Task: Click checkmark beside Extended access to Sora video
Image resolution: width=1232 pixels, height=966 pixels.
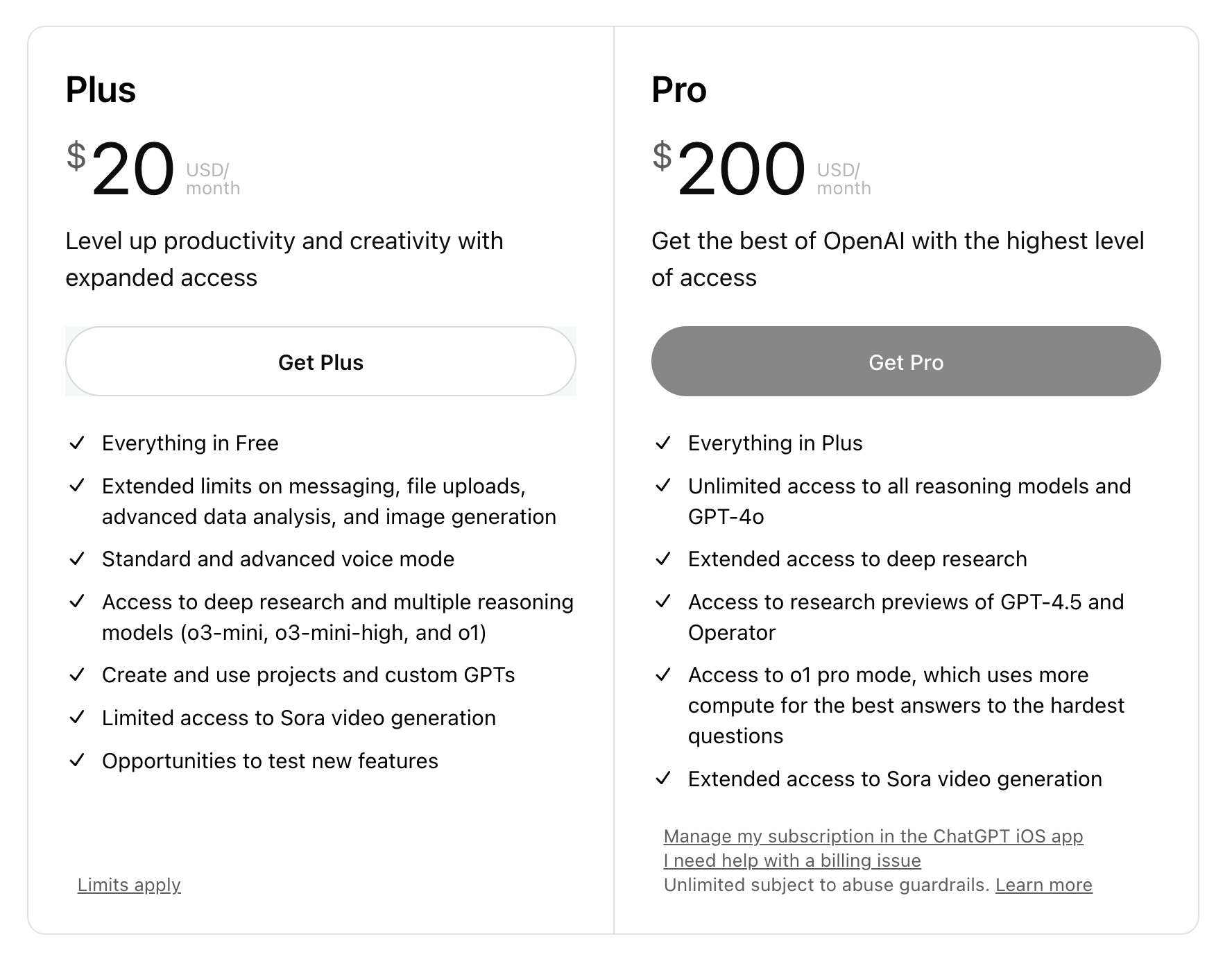Action: pyautogui.click(x=663, y=779)
